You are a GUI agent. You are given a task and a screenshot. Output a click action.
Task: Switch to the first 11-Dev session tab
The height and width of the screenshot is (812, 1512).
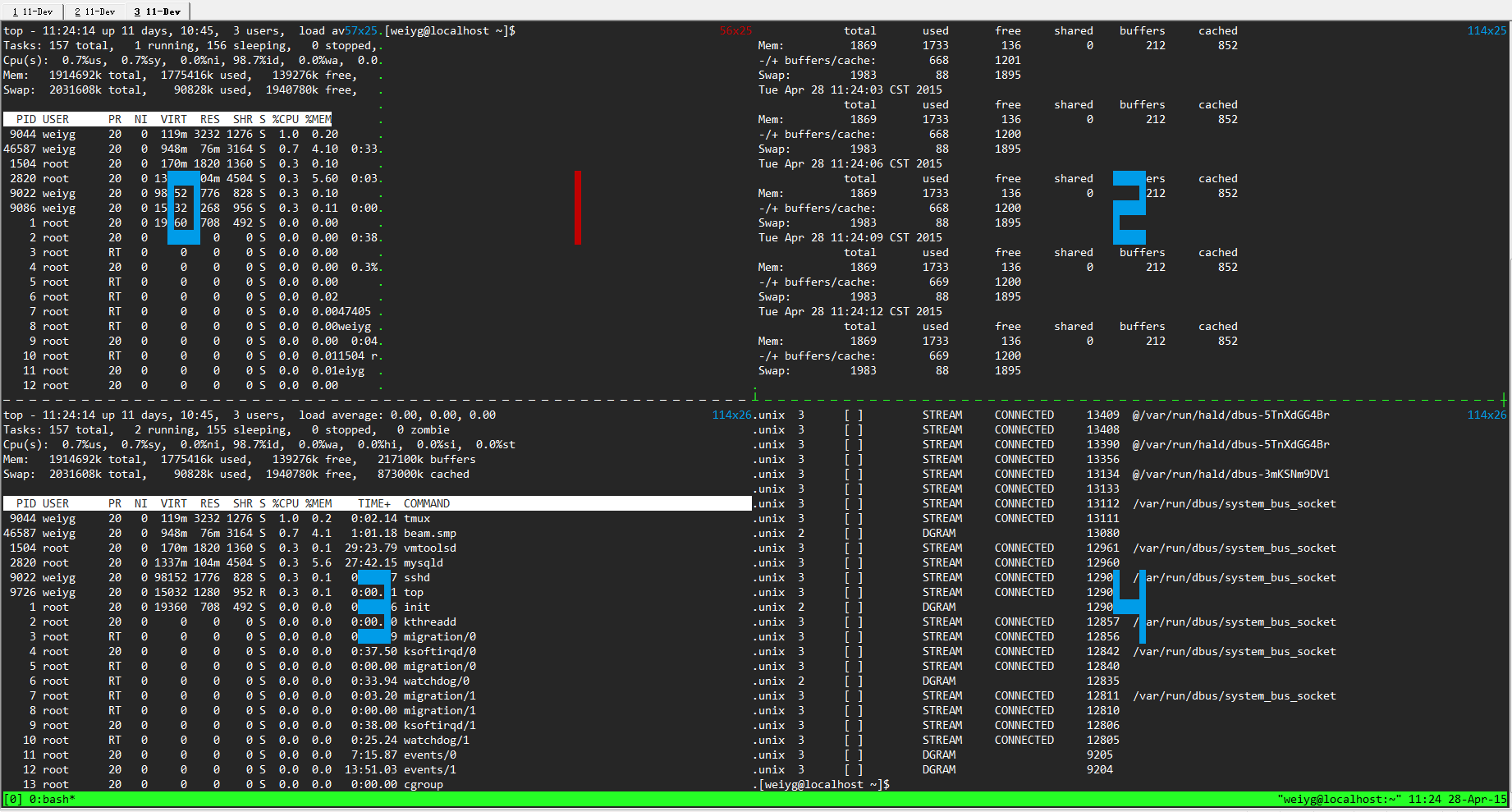[x=33, y=11]
